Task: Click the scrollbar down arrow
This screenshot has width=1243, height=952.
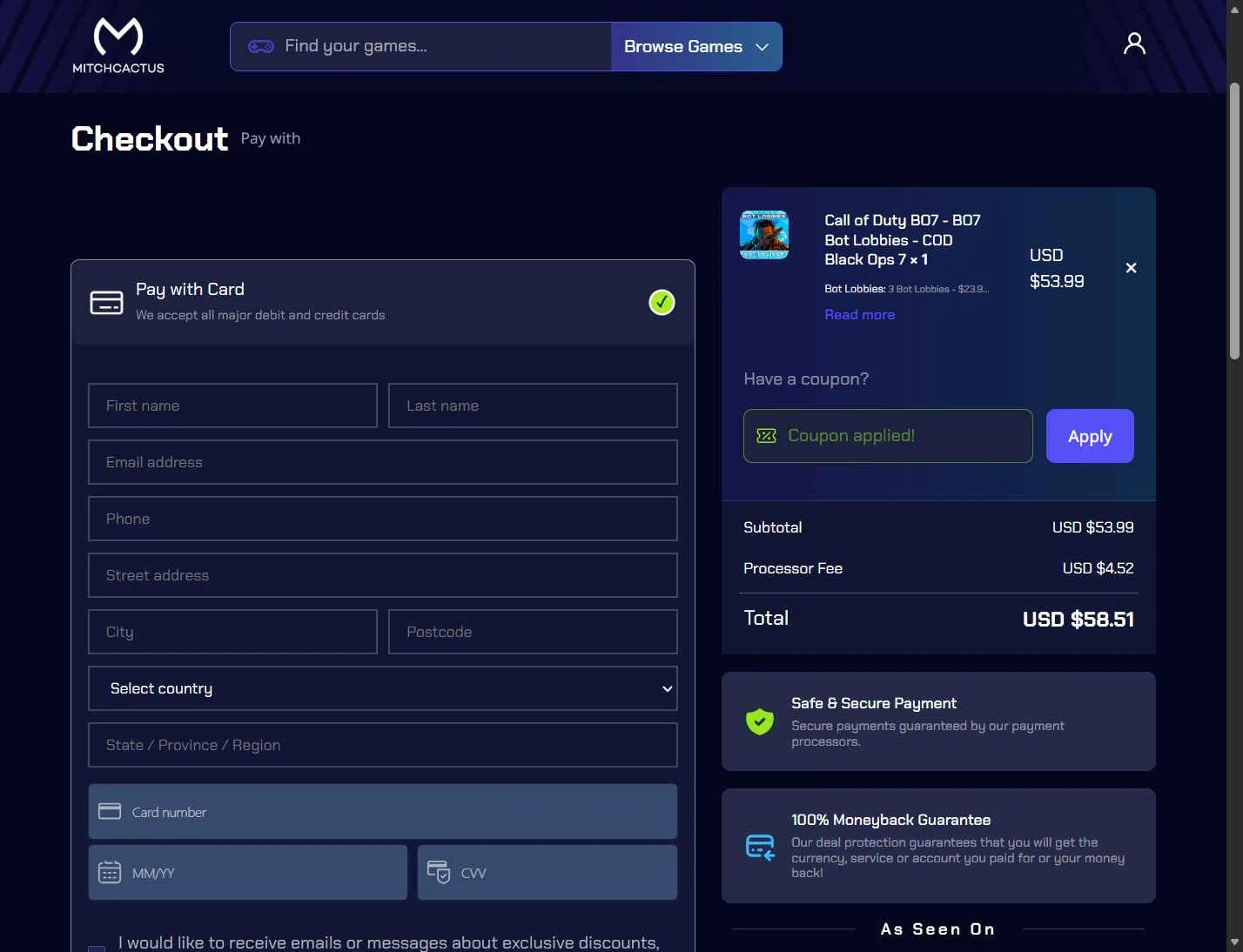Action: pyautogui.click(x=1234, y=942)
